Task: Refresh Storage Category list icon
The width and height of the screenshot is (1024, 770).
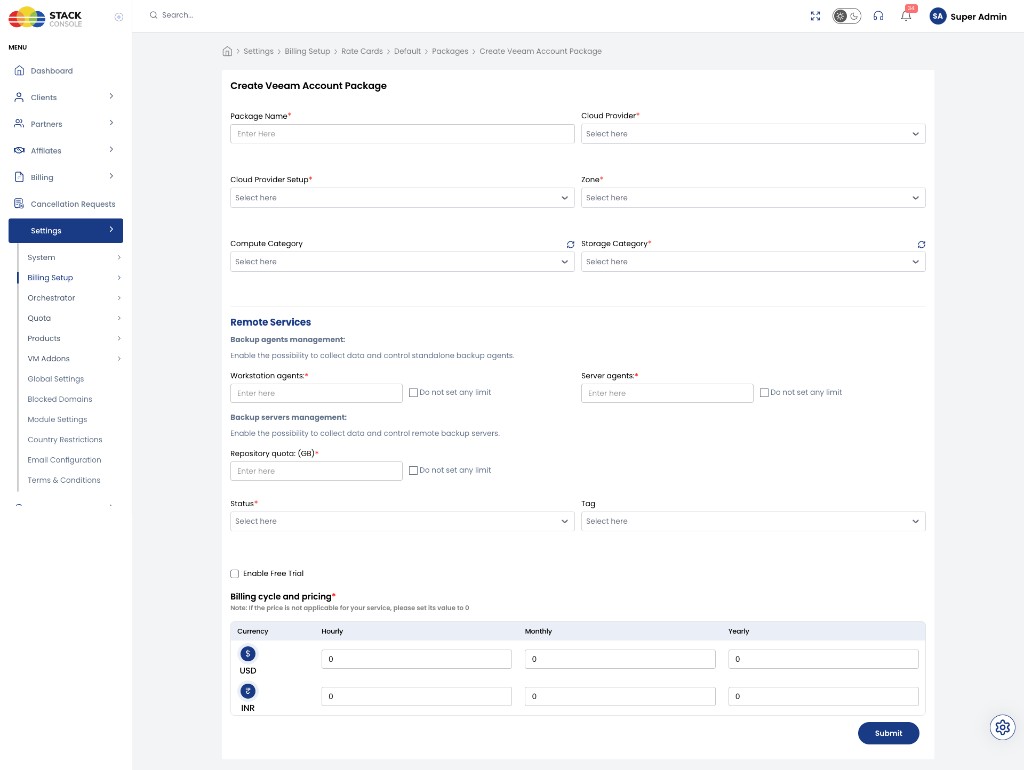Action: tap(921, 244)
